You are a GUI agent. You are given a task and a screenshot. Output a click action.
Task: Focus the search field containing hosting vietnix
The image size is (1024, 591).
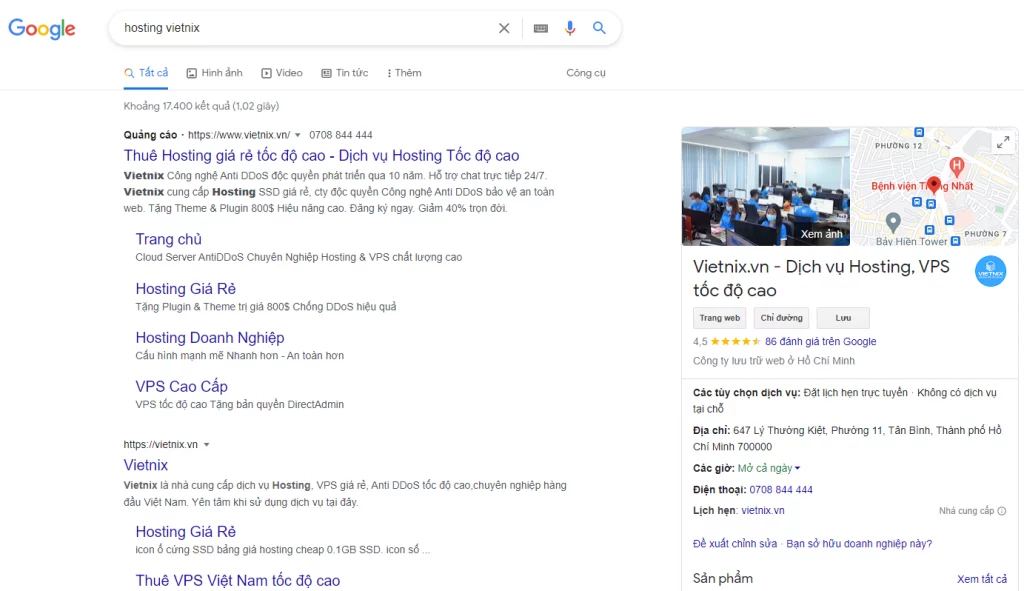pyautogui.click(x=307, y=28)
